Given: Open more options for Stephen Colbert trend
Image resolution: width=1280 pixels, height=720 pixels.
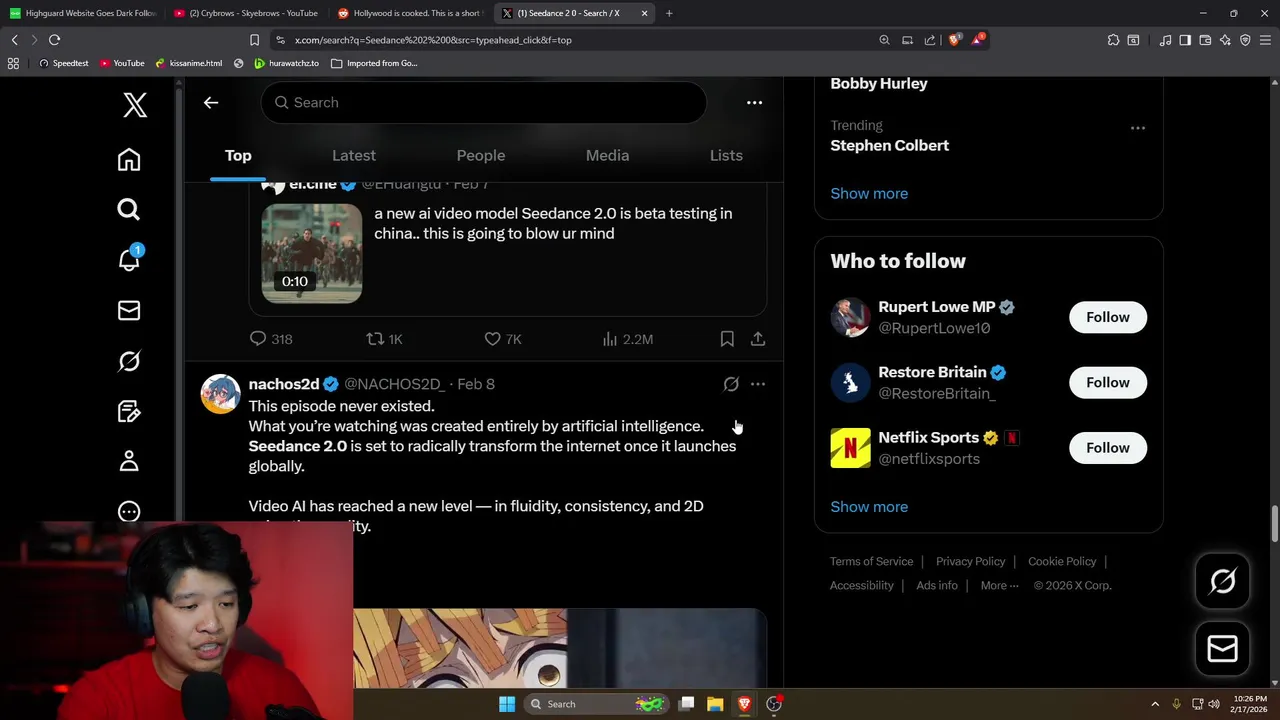Looking at the screenshot, I should point(1137,128).
